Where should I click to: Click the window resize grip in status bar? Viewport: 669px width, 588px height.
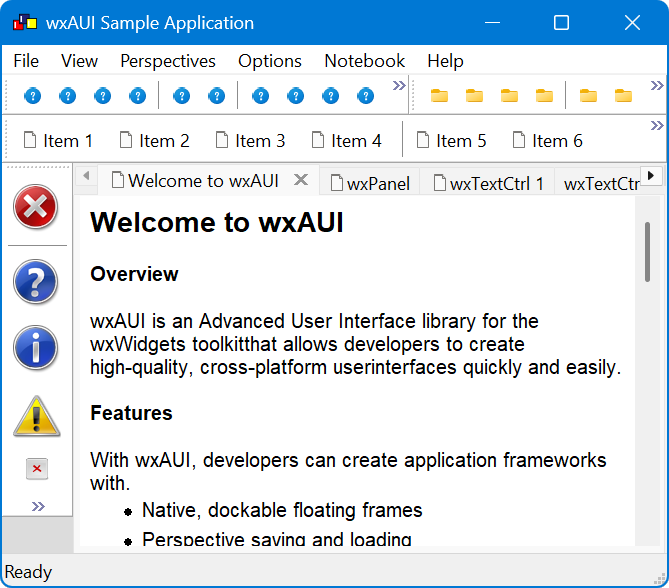pos(659,579)
